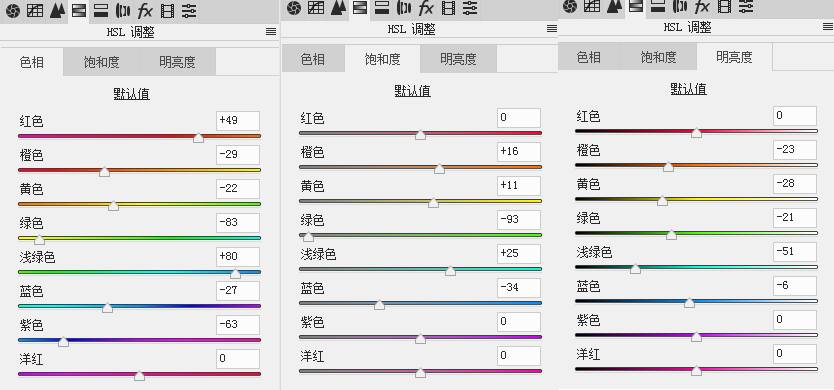Open Basic aperture icon in left Hue panel
Image resolution: width=834 pixels, height=390 pixels.
[13, 11]
